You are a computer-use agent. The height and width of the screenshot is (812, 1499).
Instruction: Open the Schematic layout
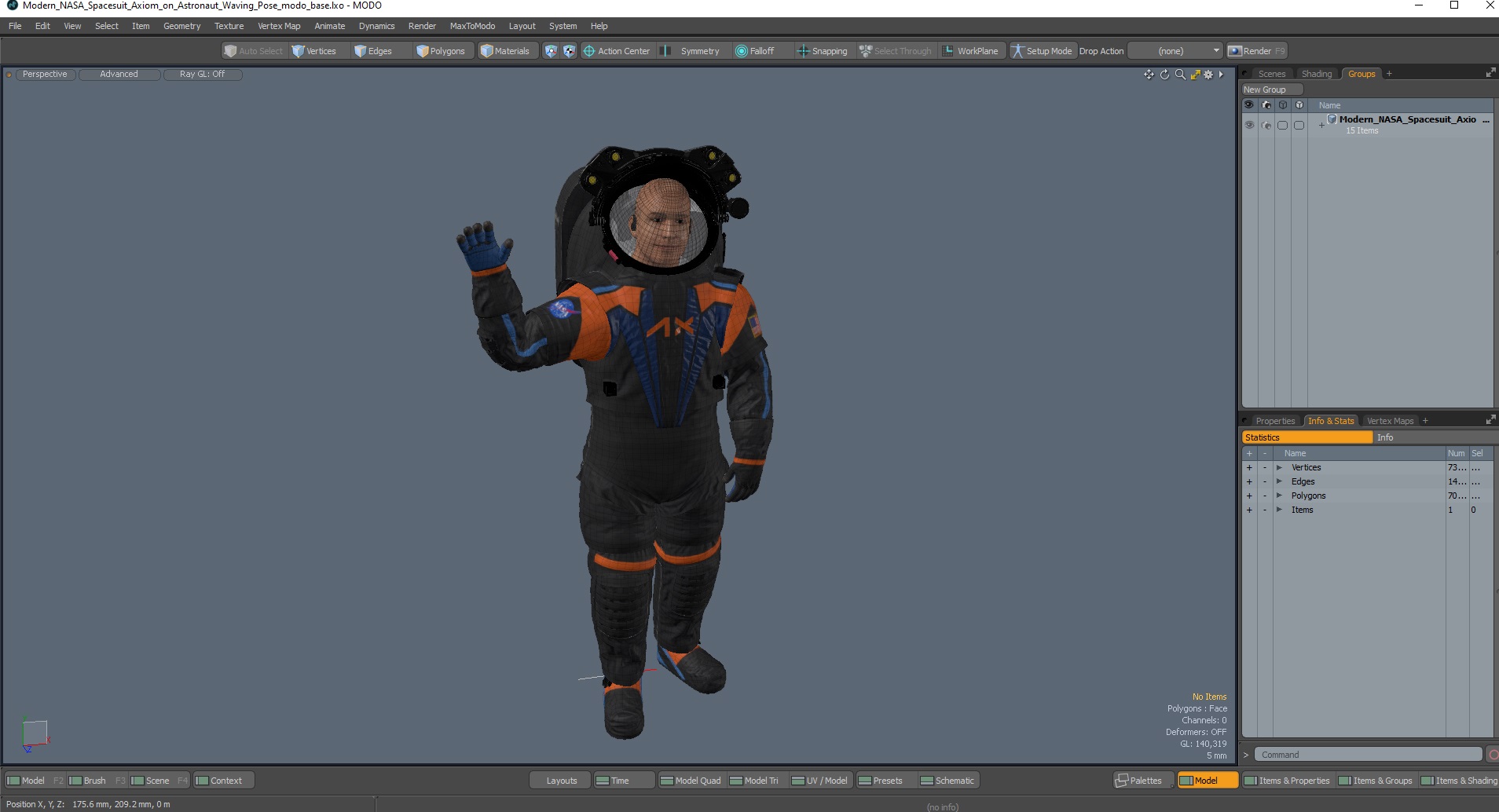(947, 781)
